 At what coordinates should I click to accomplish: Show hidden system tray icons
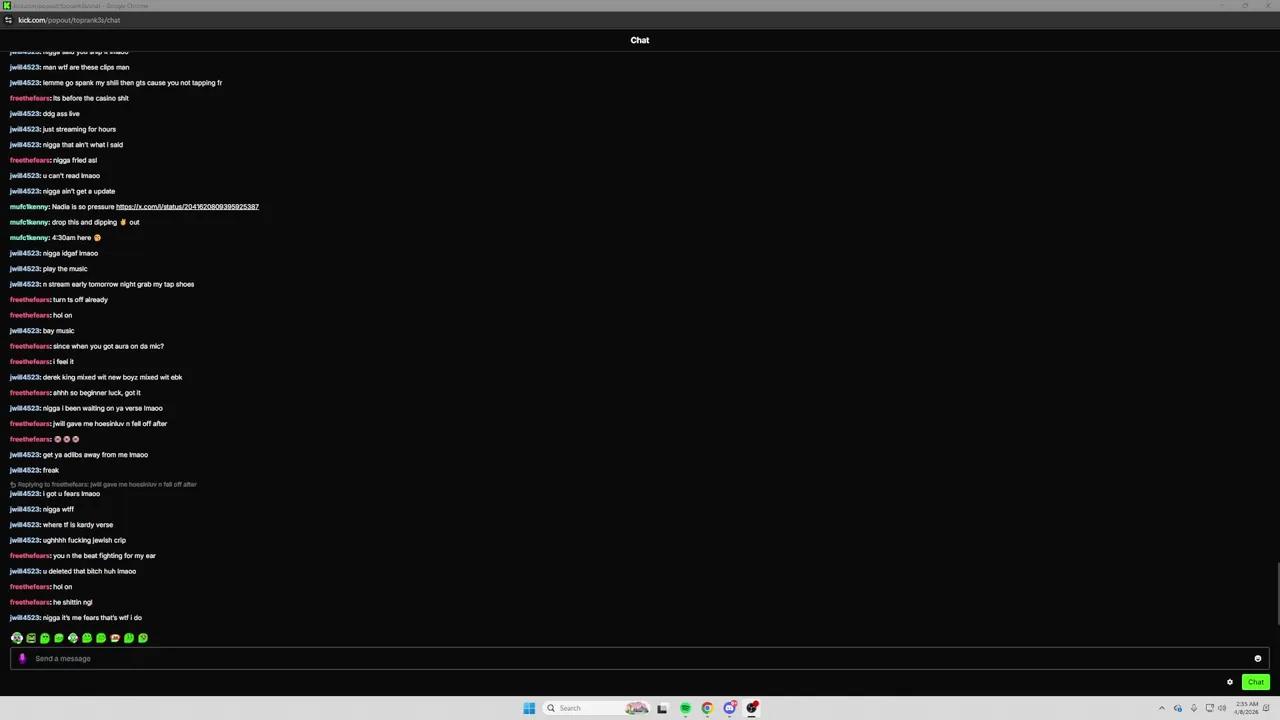coord(1161,708)
